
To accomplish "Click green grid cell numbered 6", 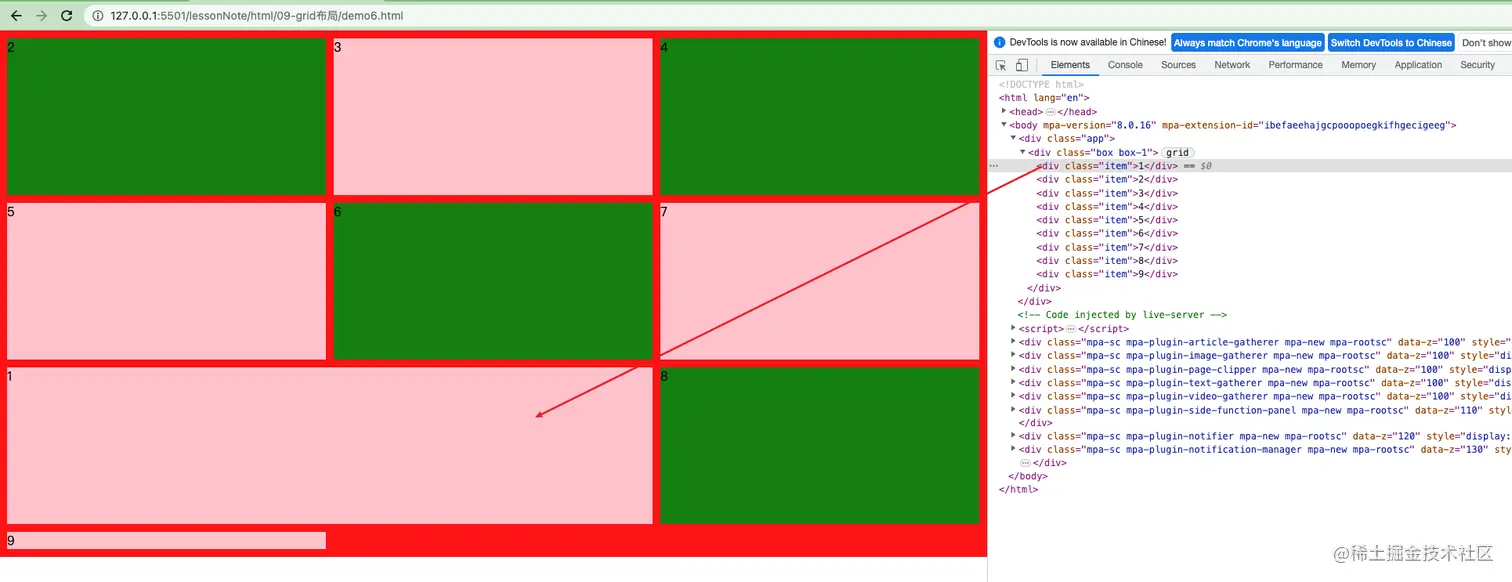I will click(493, 281).
